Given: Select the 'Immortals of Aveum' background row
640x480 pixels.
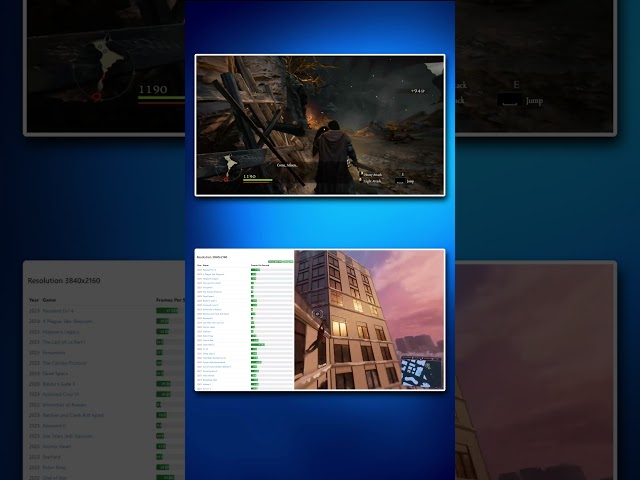Looking at the screenshot, I should pyautogui.click(x=106, y=405).
